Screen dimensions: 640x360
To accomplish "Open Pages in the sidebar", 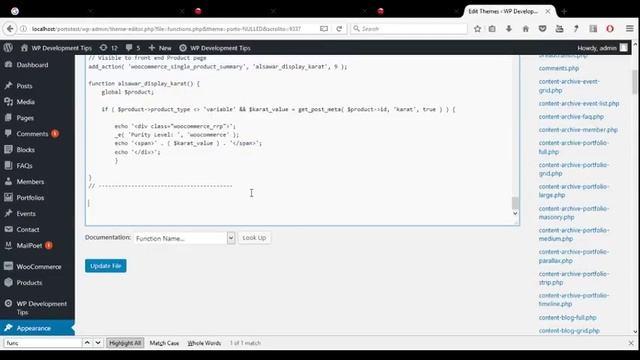I will 25,118.
